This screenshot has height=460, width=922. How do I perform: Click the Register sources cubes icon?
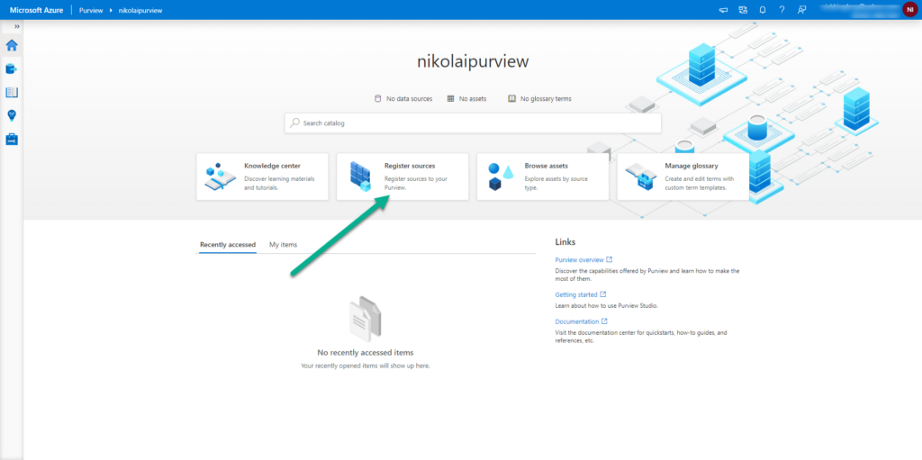(360, 176)
